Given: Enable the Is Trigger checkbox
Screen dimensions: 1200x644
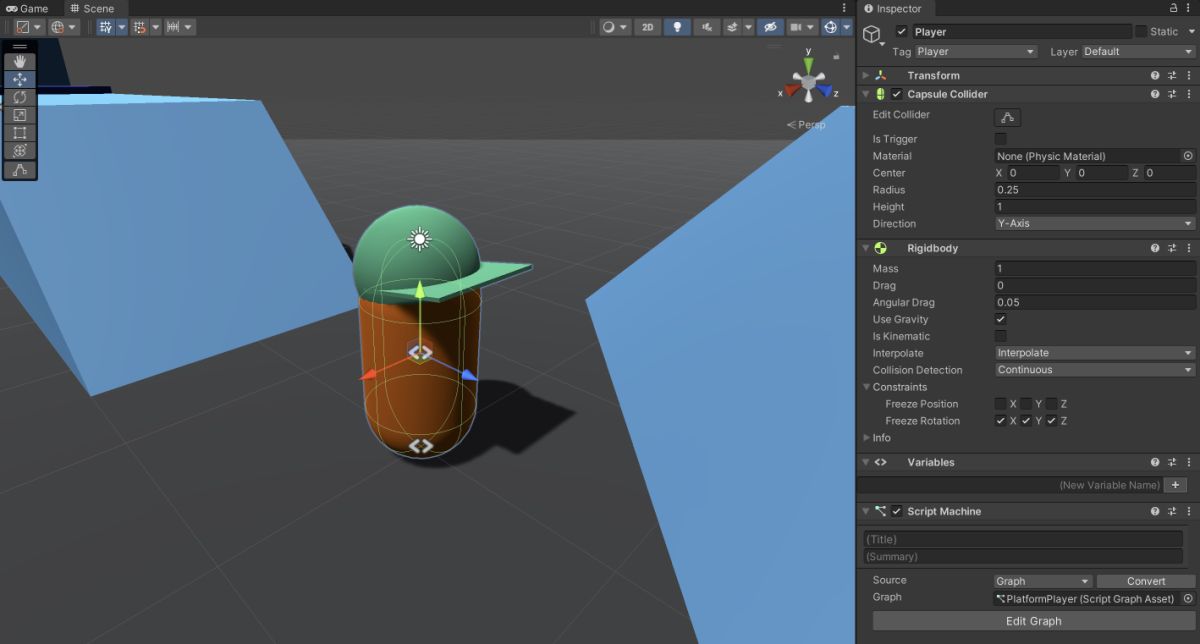Looking at the screenshot, I should [x=1001, y=139].
